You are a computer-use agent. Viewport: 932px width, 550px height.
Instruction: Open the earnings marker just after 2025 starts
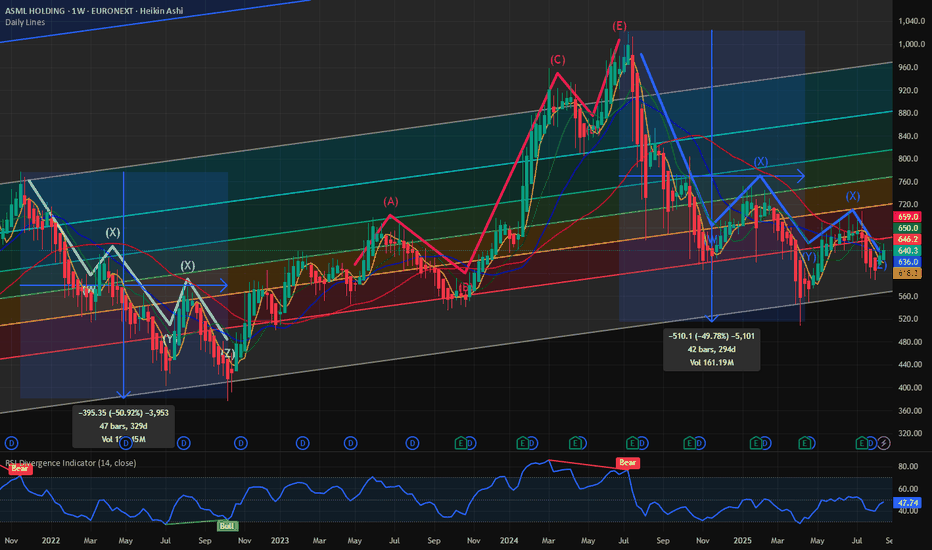tap(756, 443)
